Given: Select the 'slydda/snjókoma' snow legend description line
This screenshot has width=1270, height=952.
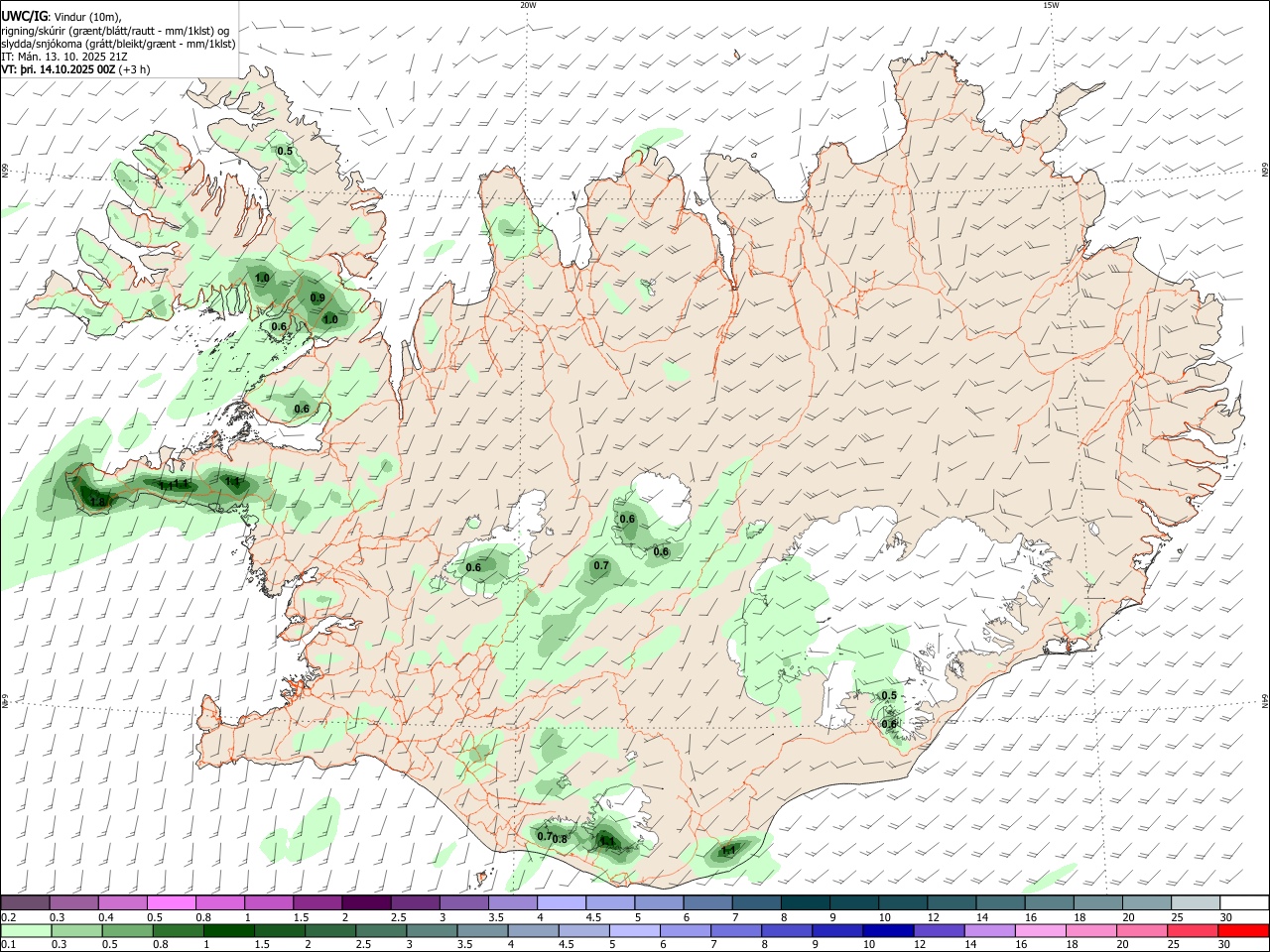Looking at the screenshot, I should click(x=118, y=44).
